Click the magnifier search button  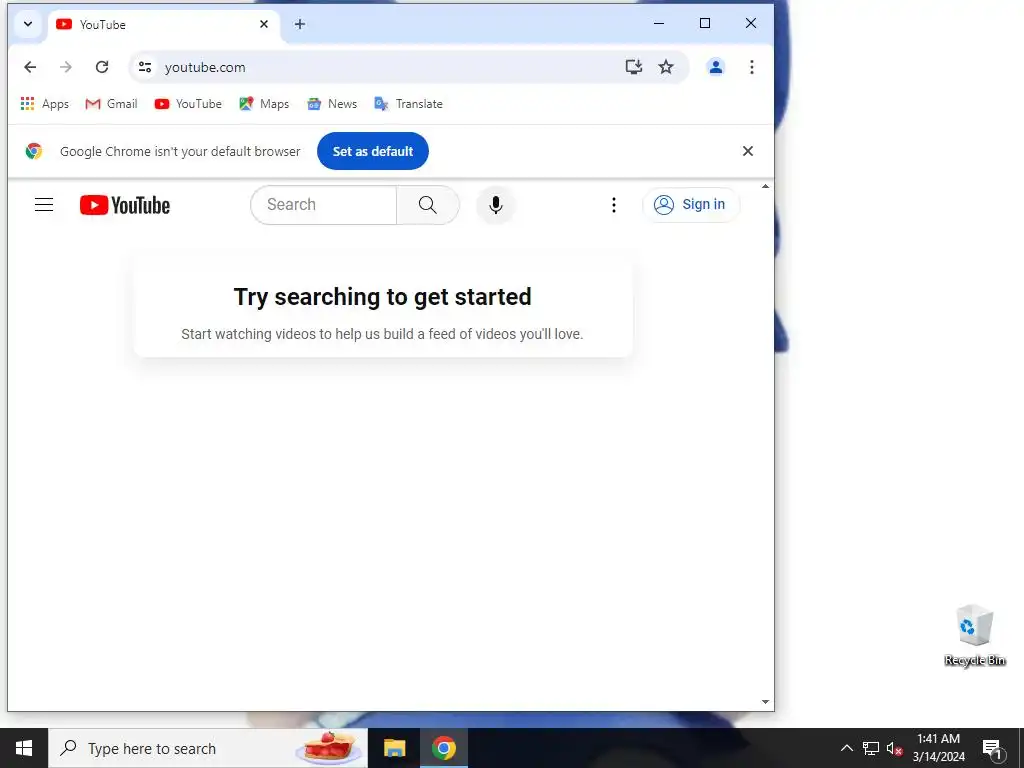pos(428,204)
